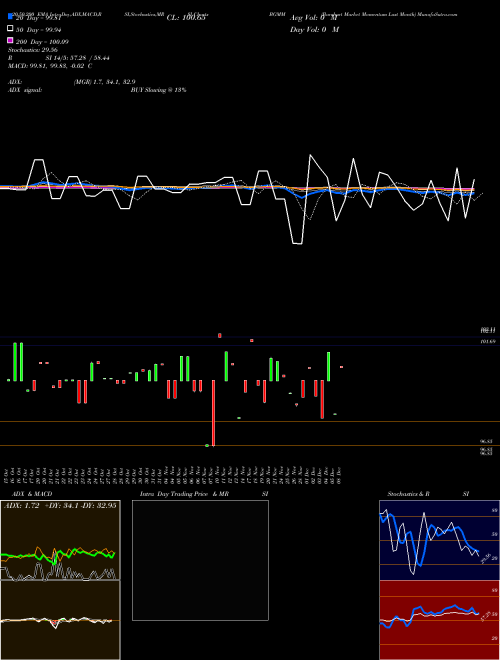Click the white 50 Day EMA legend swatch
This screenshot has height=660, width=500.
10,29
